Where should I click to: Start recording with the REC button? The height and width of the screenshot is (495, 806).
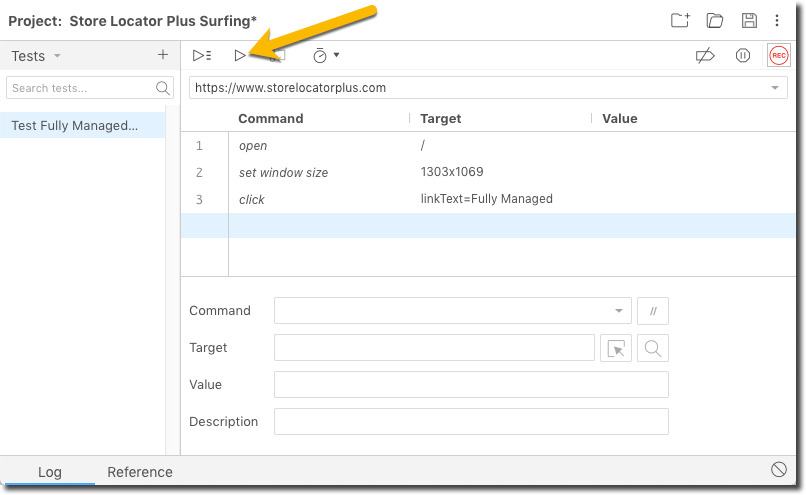tap(779, 56)
